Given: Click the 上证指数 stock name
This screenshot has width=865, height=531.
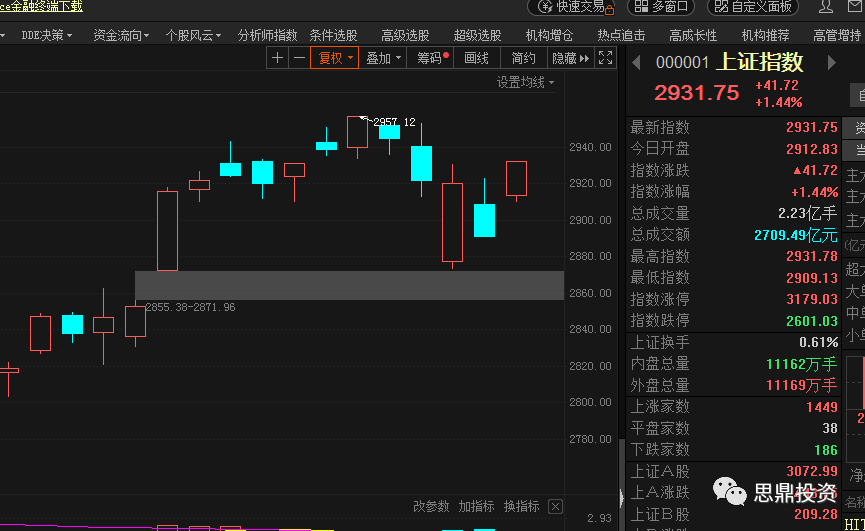Looking at the screenshot, I should click(759, 62).
